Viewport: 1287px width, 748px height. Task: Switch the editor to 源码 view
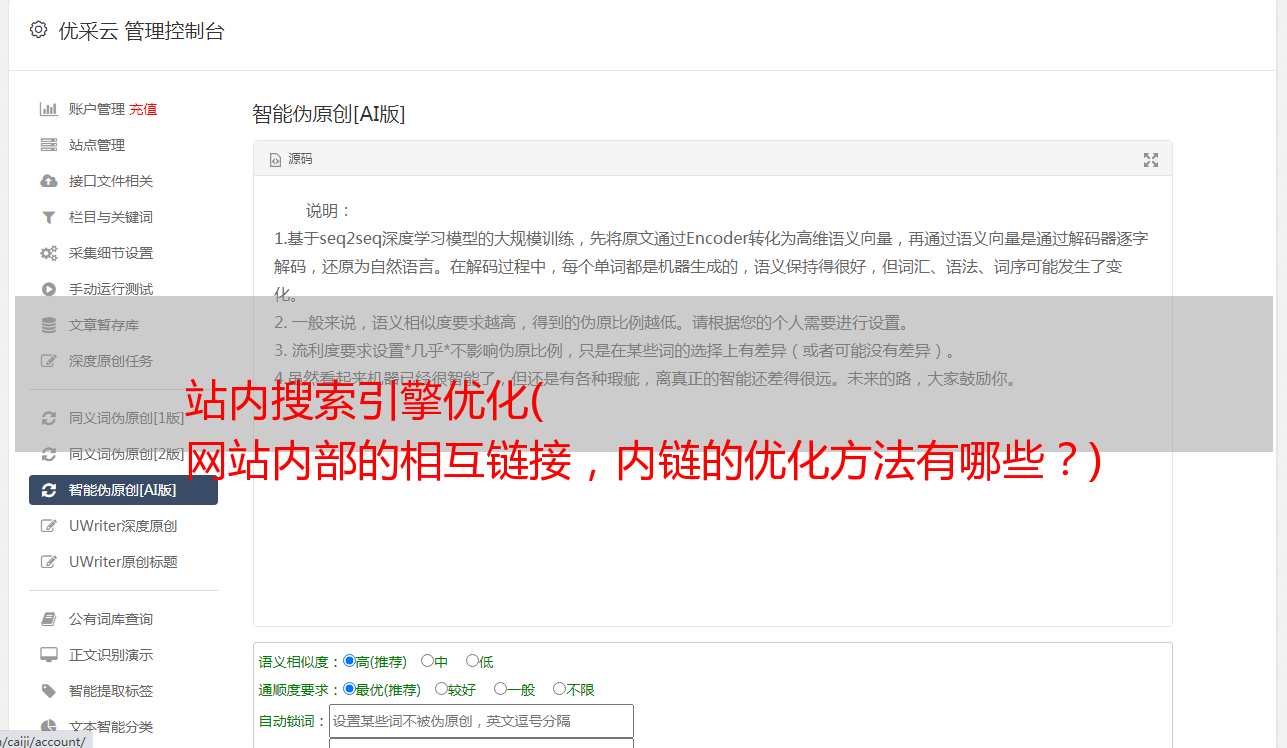291,159
